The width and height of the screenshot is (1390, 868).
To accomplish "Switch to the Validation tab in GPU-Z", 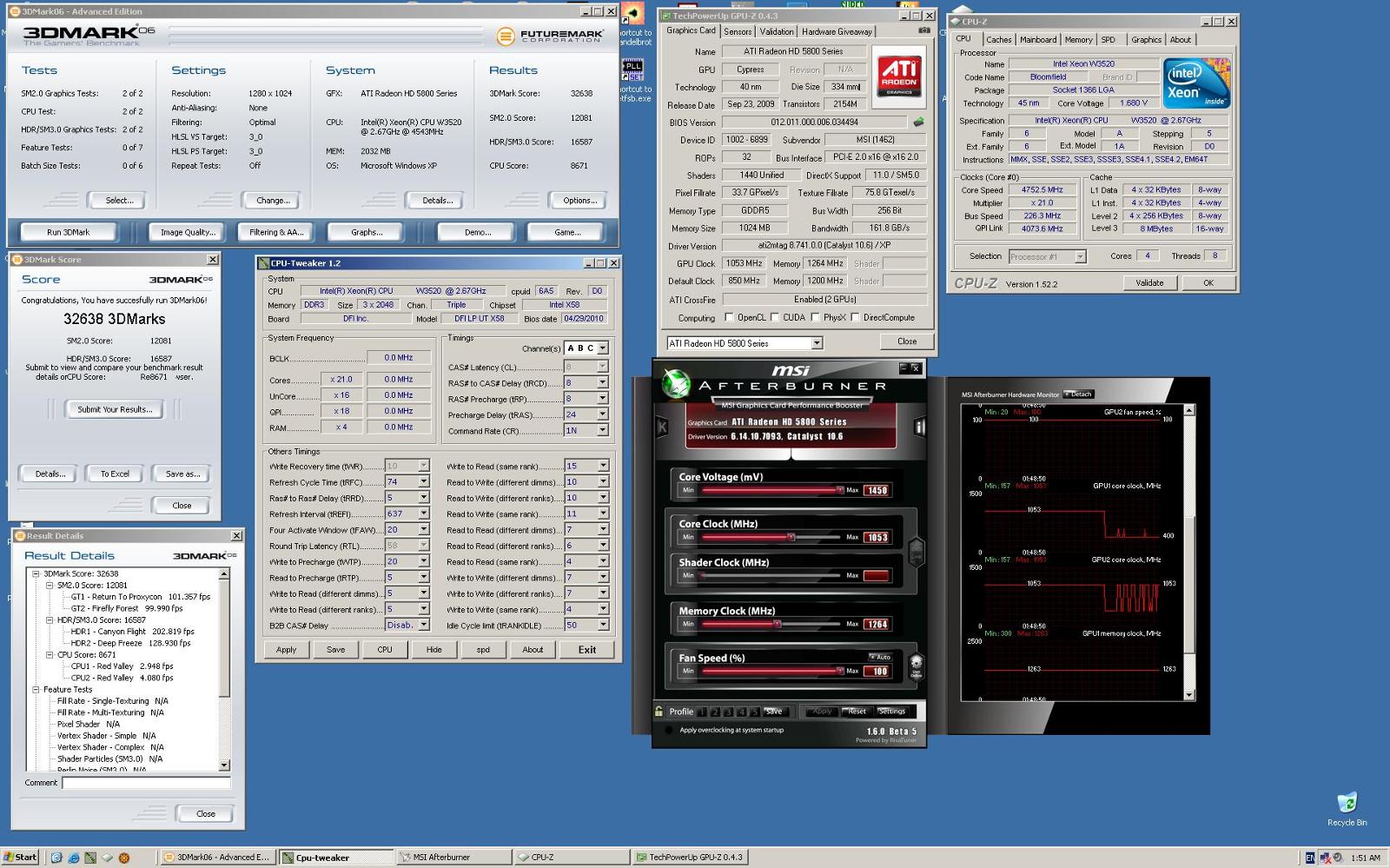I will point(777,31).
